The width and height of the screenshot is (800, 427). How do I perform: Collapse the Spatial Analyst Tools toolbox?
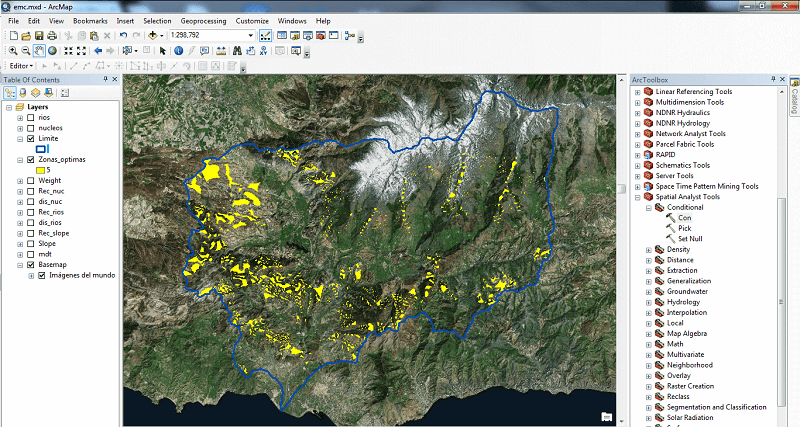pos(638,197)
